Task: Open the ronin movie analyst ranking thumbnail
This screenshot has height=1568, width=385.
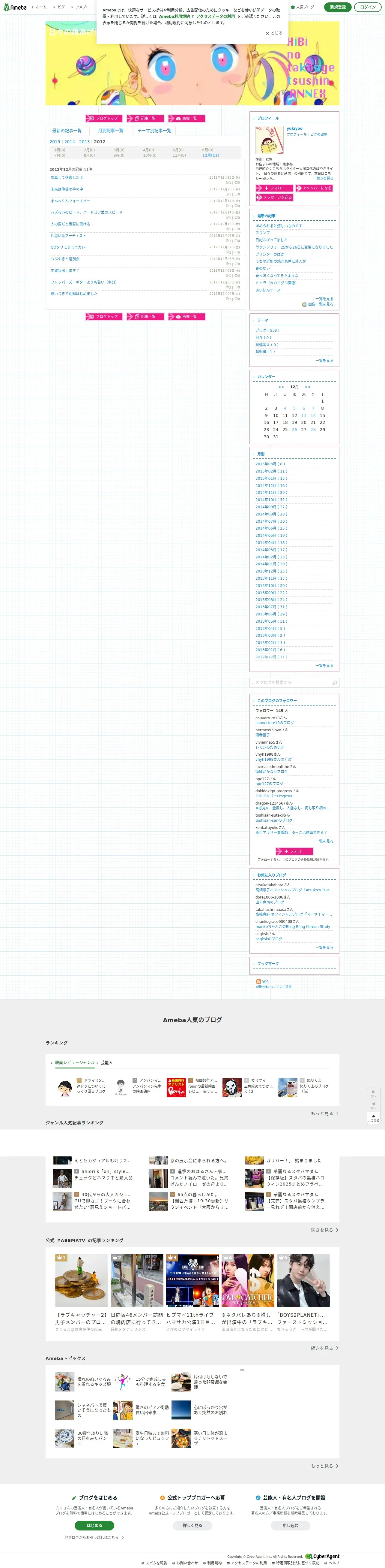Action: [x=176, y=1088]
